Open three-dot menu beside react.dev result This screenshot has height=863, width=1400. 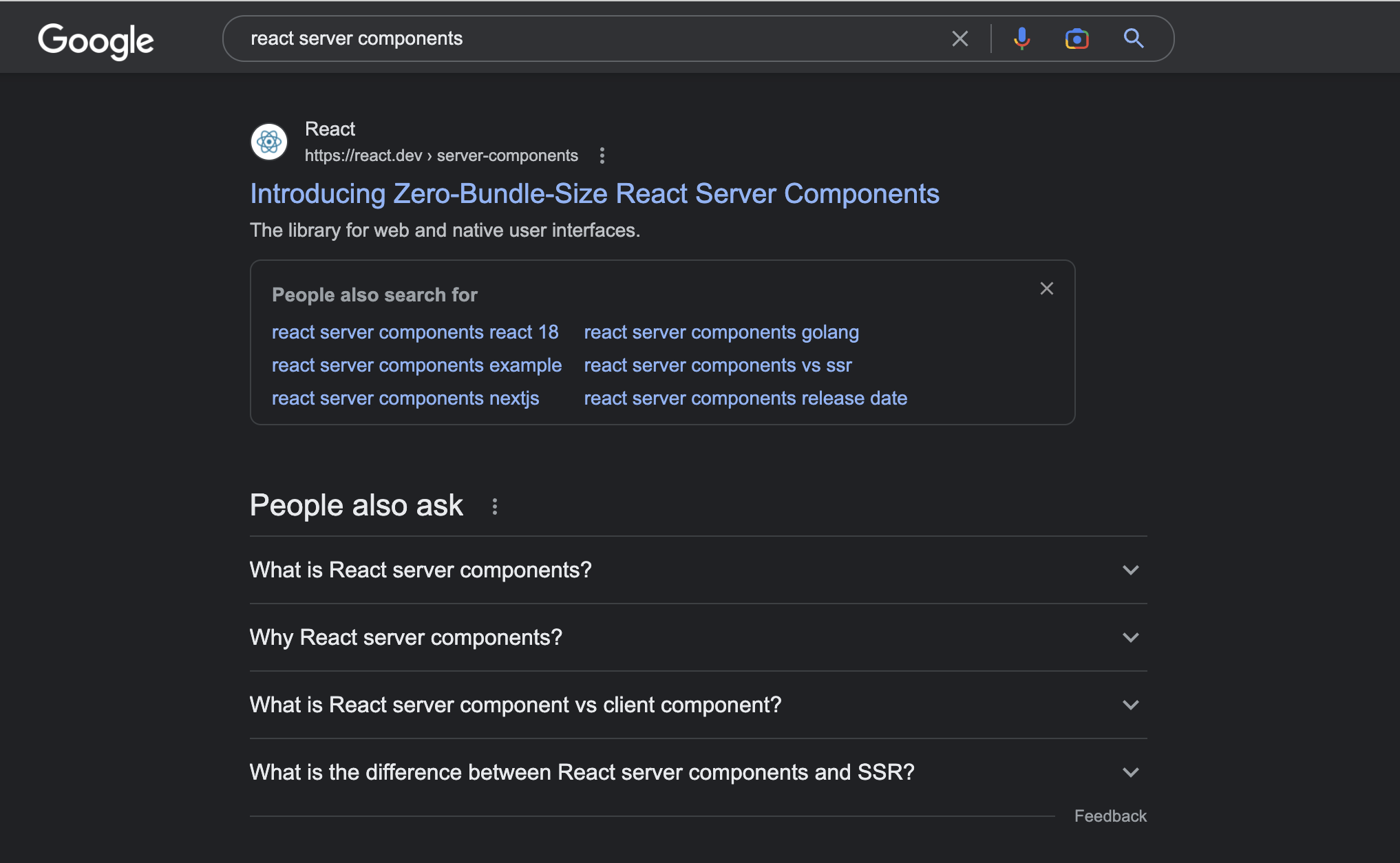[602, 156]
